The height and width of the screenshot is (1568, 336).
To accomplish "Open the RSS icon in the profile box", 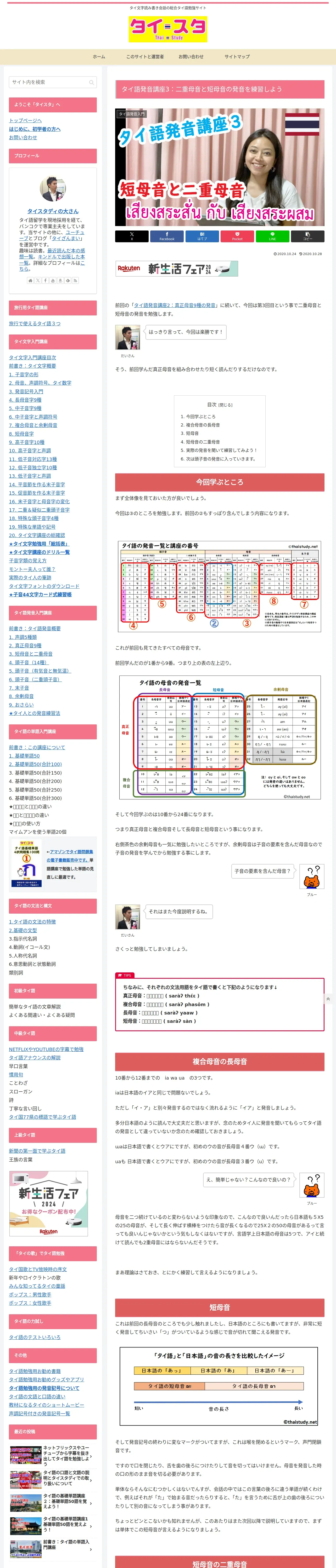I will pyautogui.click(x=75, y=281).
